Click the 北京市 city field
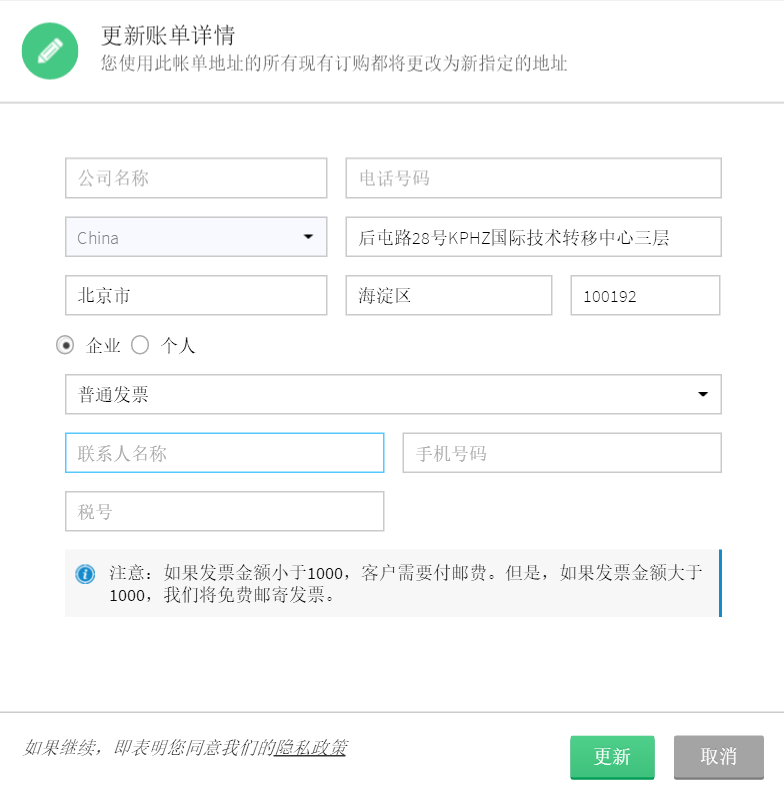This screenshot has height=786, width=784. point(196,296)
